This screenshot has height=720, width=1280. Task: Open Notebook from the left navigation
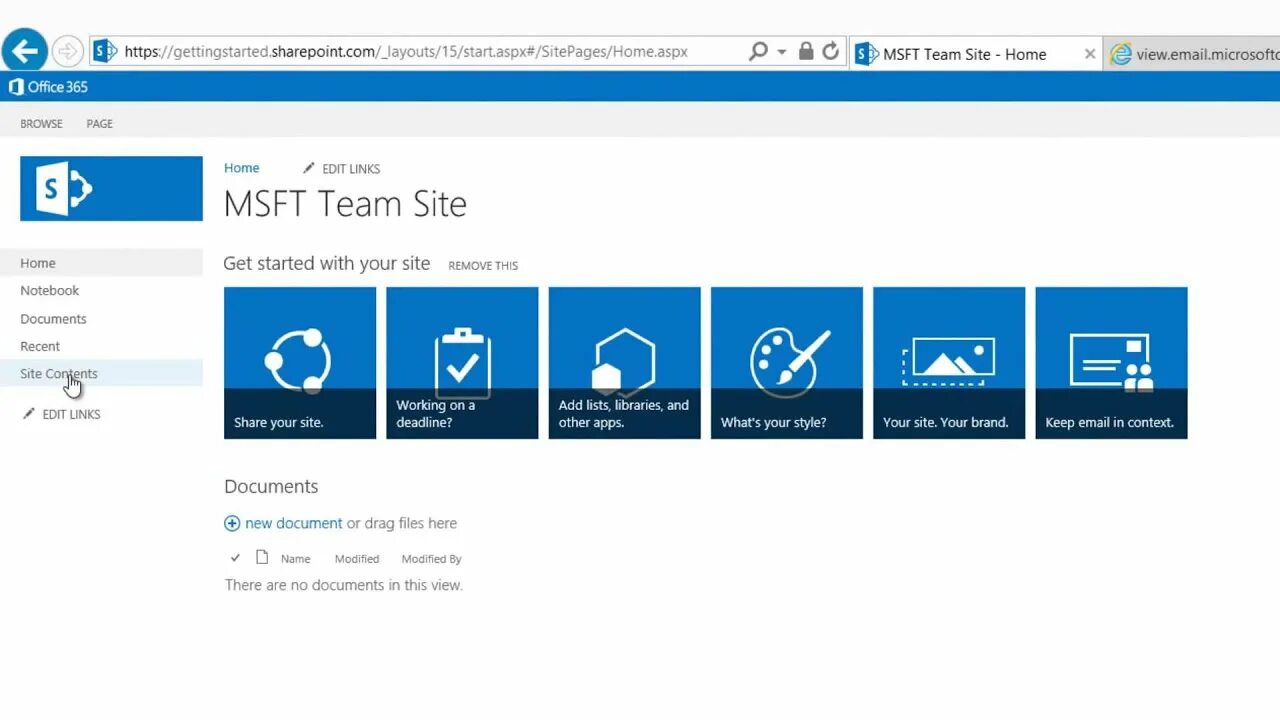tap(49, 290)
